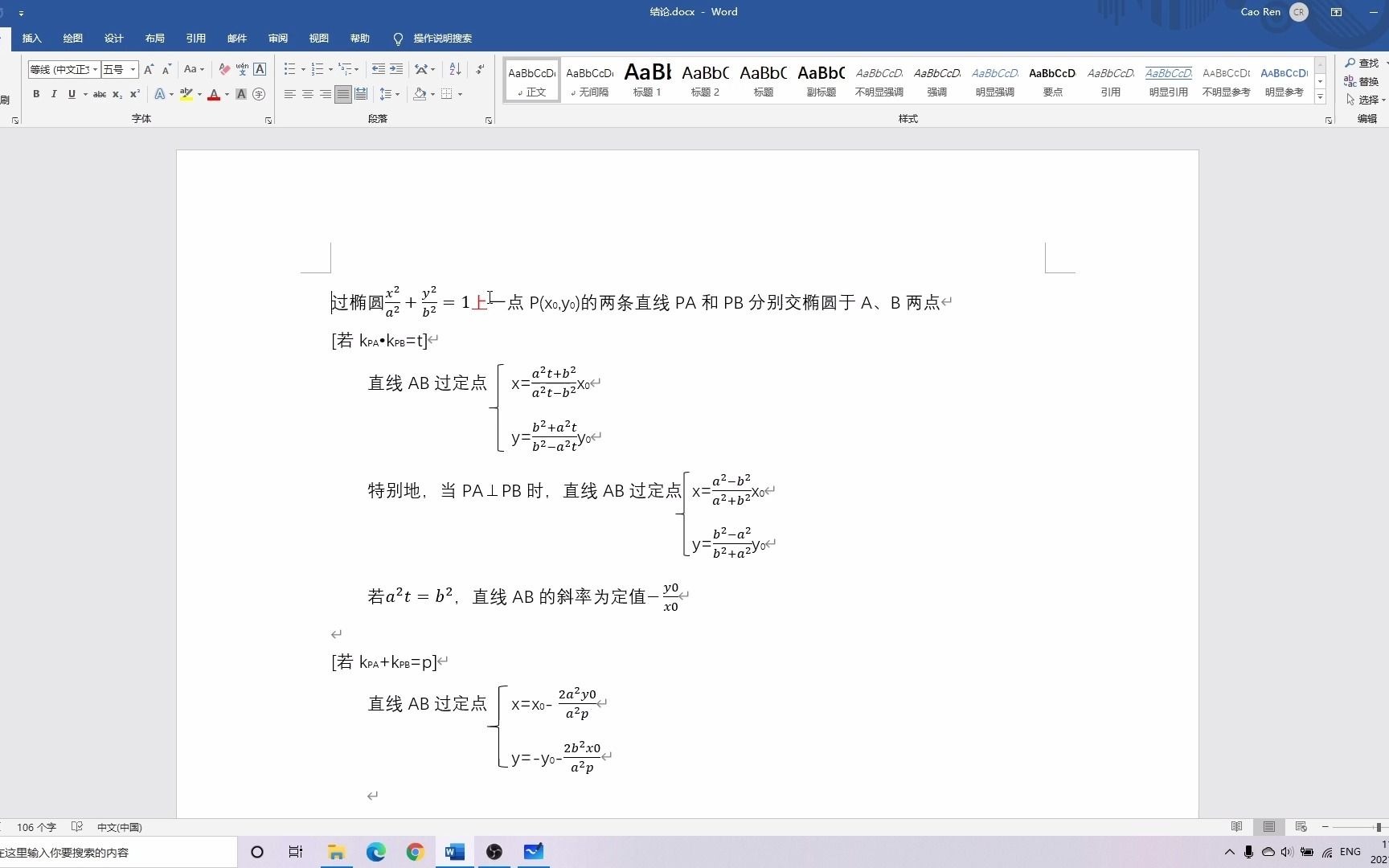Expand the font color dropdown arrow
This screenshot has width=1389, height=868.
coord(226,94)
